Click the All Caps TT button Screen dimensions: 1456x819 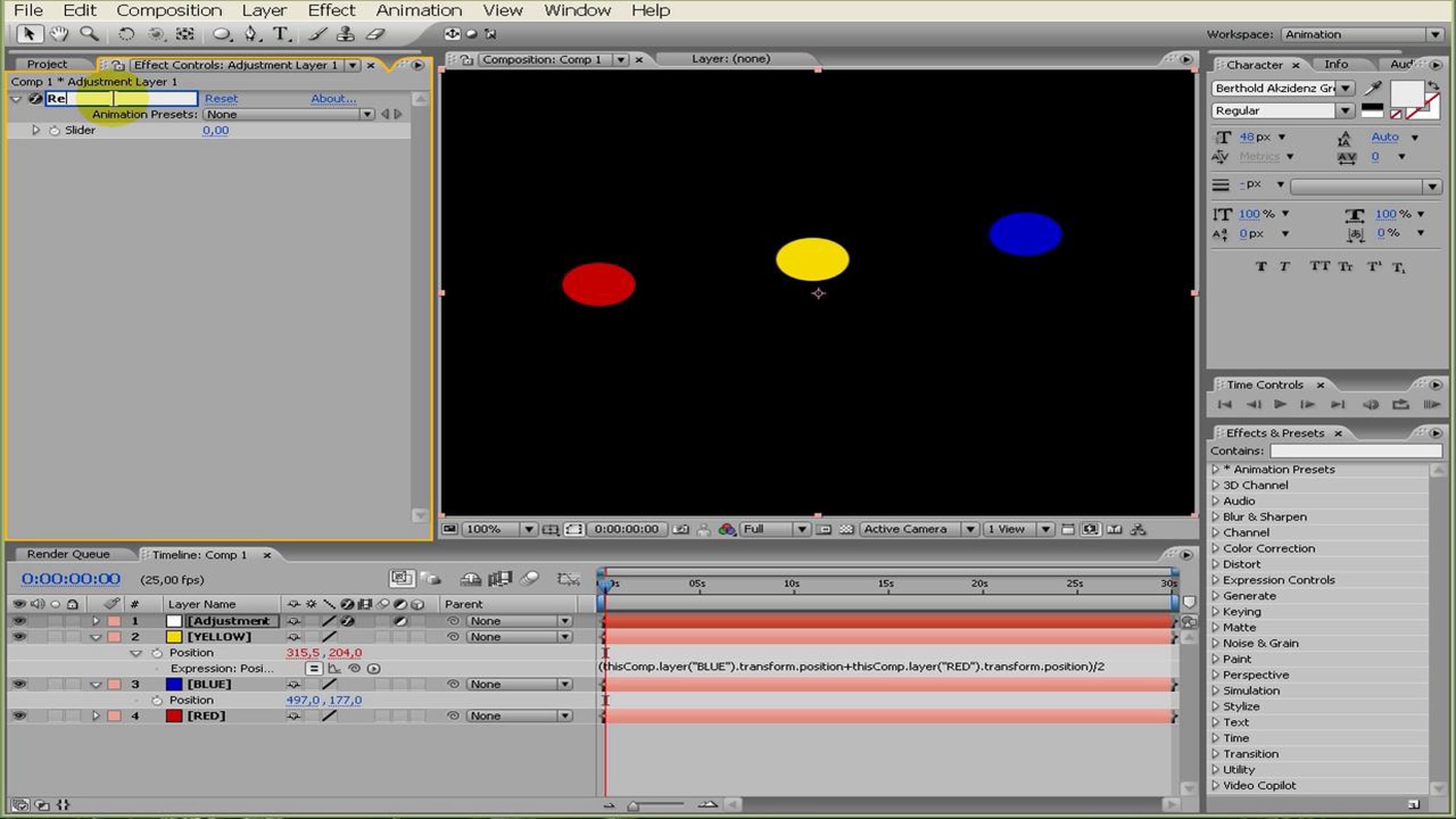[1319, 266]
